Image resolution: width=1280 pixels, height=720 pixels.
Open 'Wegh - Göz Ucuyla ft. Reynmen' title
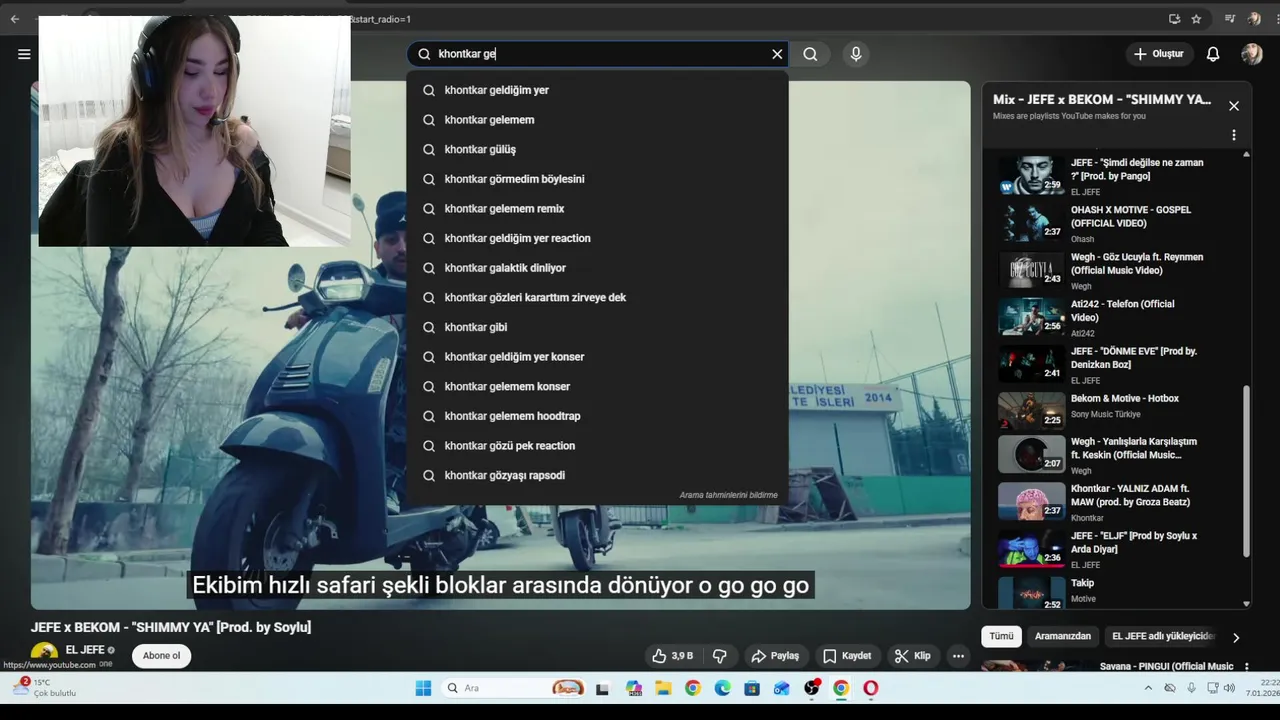pyautogui.click(x=1137, y=263)
